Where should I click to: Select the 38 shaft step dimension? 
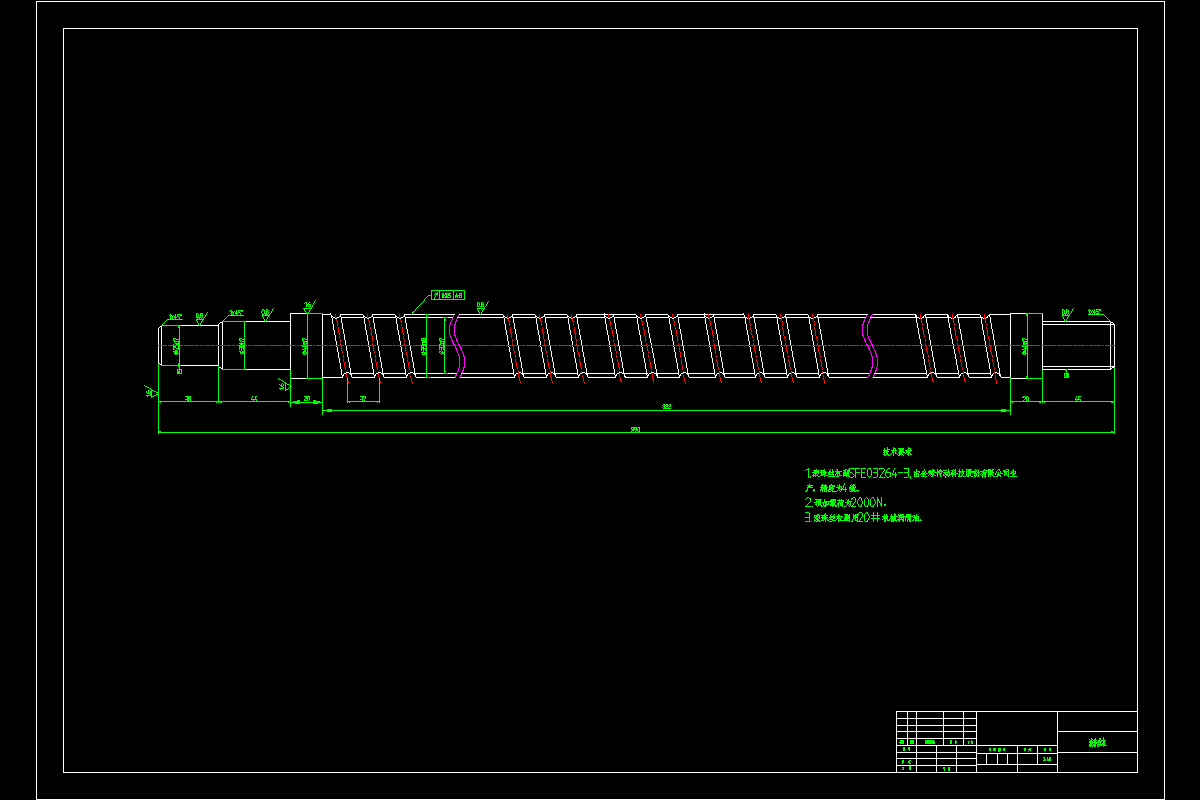pyautogui.click(x=189, y=398)
